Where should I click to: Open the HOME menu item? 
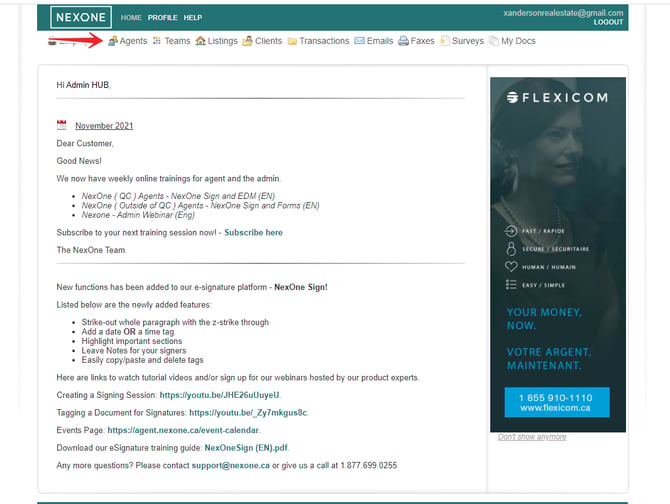point(131,18)
